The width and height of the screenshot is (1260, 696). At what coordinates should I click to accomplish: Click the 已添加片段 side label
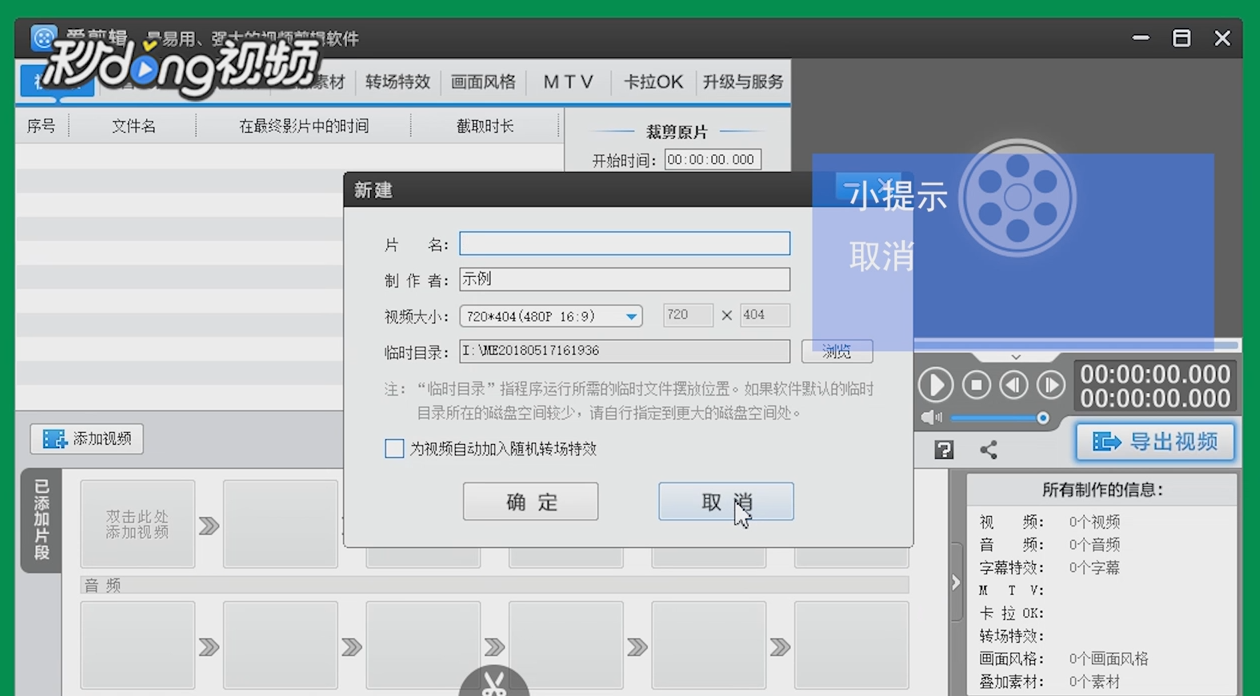tap(40, 520)
